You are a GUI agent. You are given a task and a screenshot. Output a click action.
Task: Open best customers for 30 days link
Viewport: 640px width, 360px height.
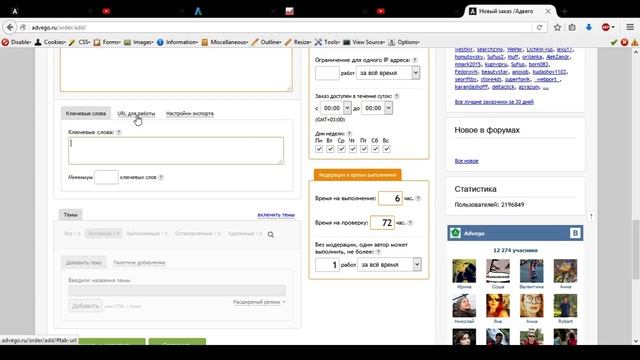click(x=494, y=102)
